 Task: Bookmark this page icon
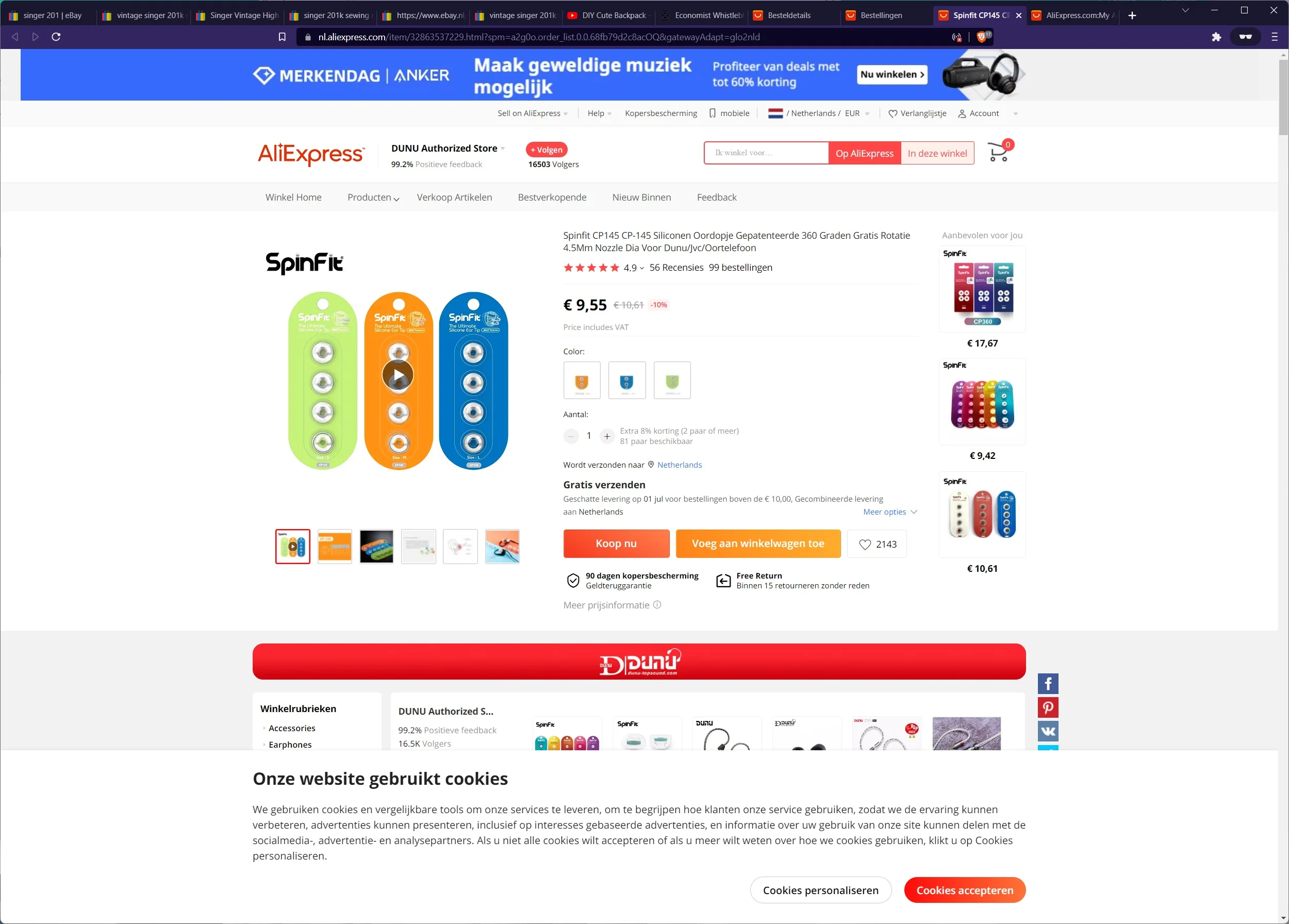282,37
